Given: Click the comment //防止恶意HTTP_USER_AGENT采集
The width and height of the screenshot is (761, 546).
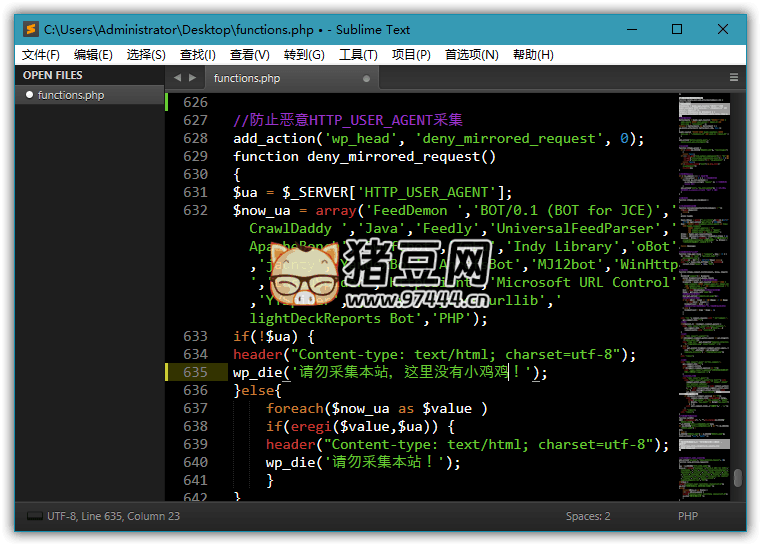Looking at the screenshot, I should pyautogui.click(x=347, y=120).
